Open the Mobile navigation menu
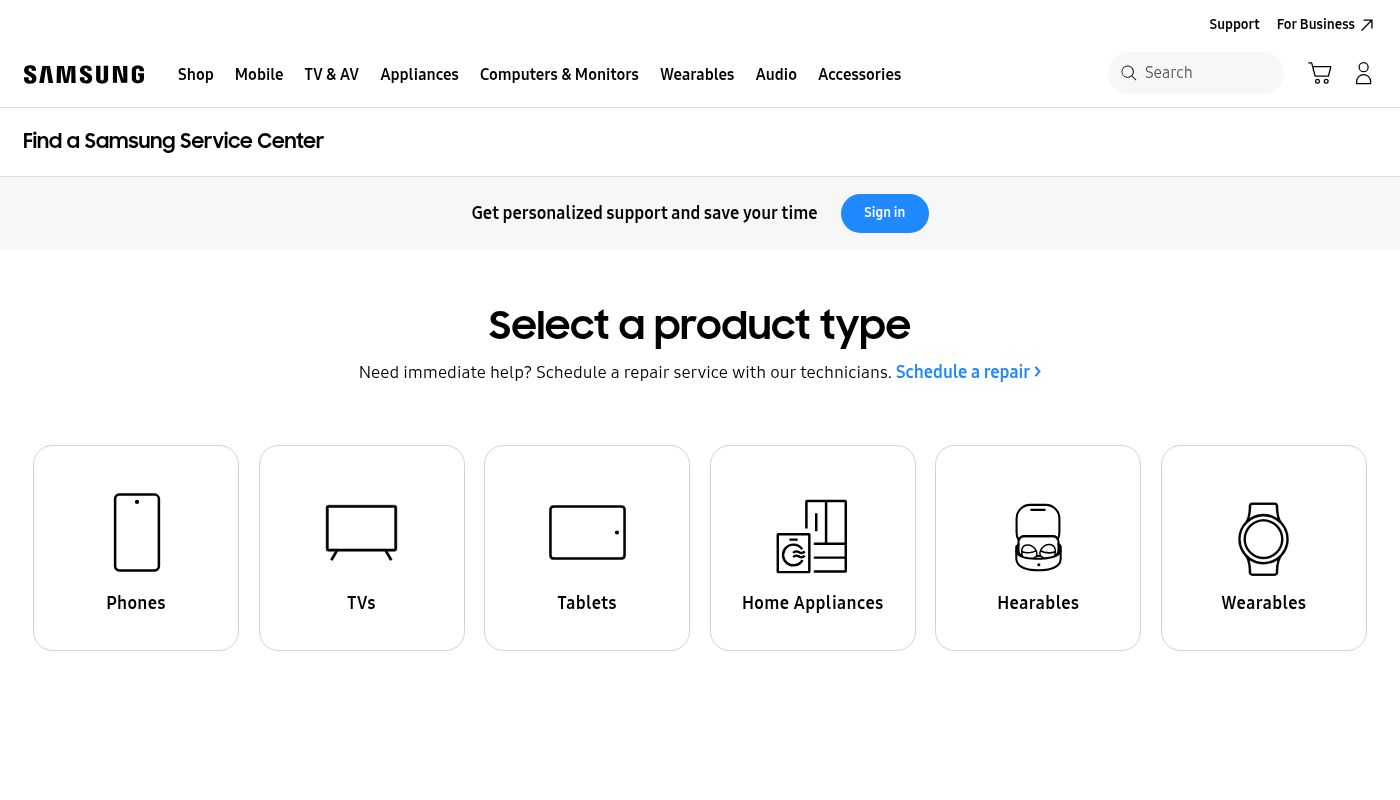This screenshot has height=800, width=1400. [x=259, y=75]
